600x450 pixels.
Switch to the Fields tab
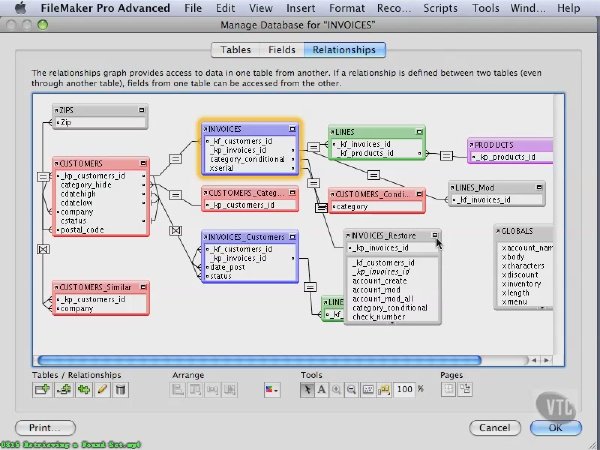[x=282, y=50]
